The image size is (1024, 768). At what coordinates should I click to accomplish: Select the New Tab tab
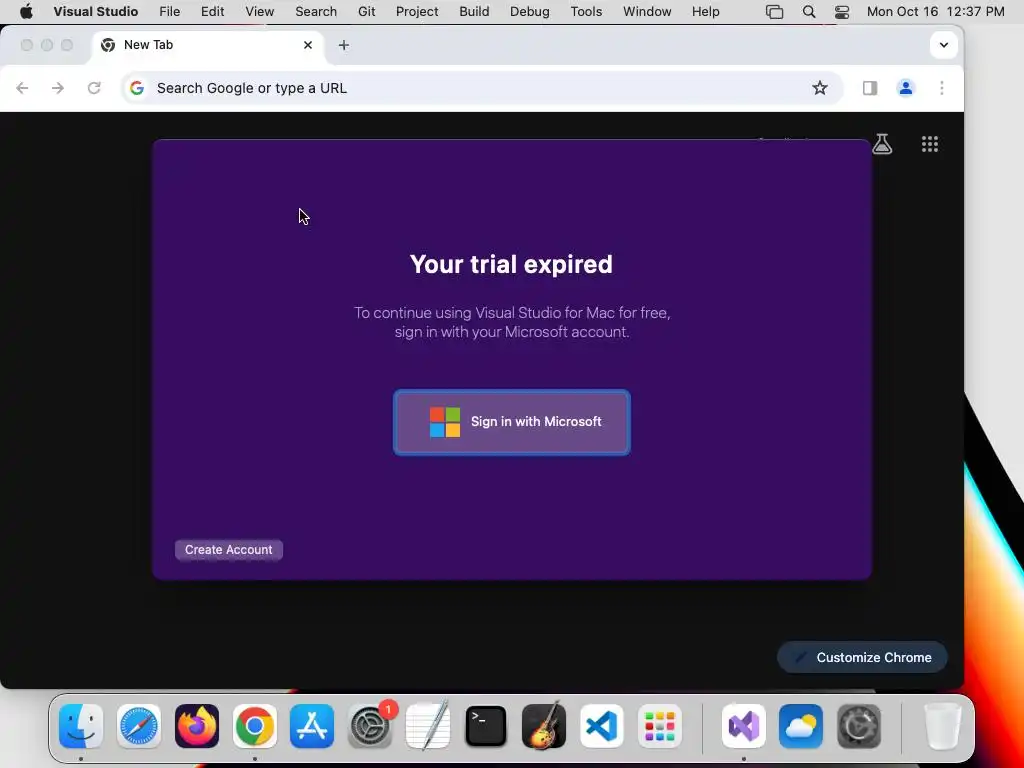click(208, 45)
